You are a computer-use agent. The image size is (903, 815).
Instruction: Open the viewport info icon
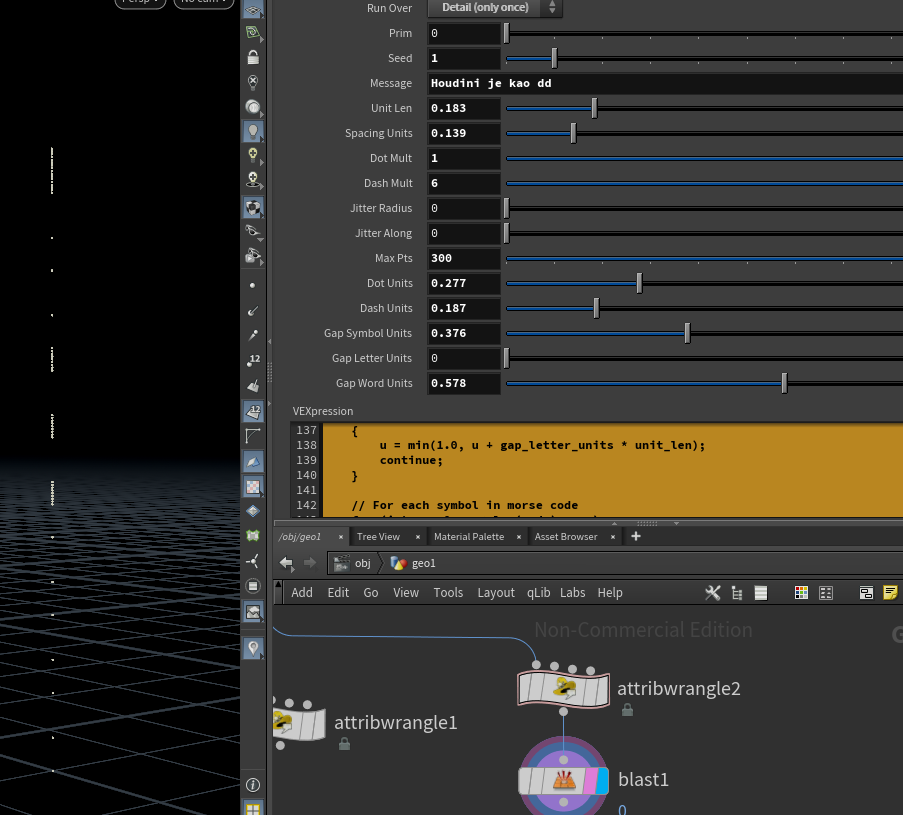(253, 785)
